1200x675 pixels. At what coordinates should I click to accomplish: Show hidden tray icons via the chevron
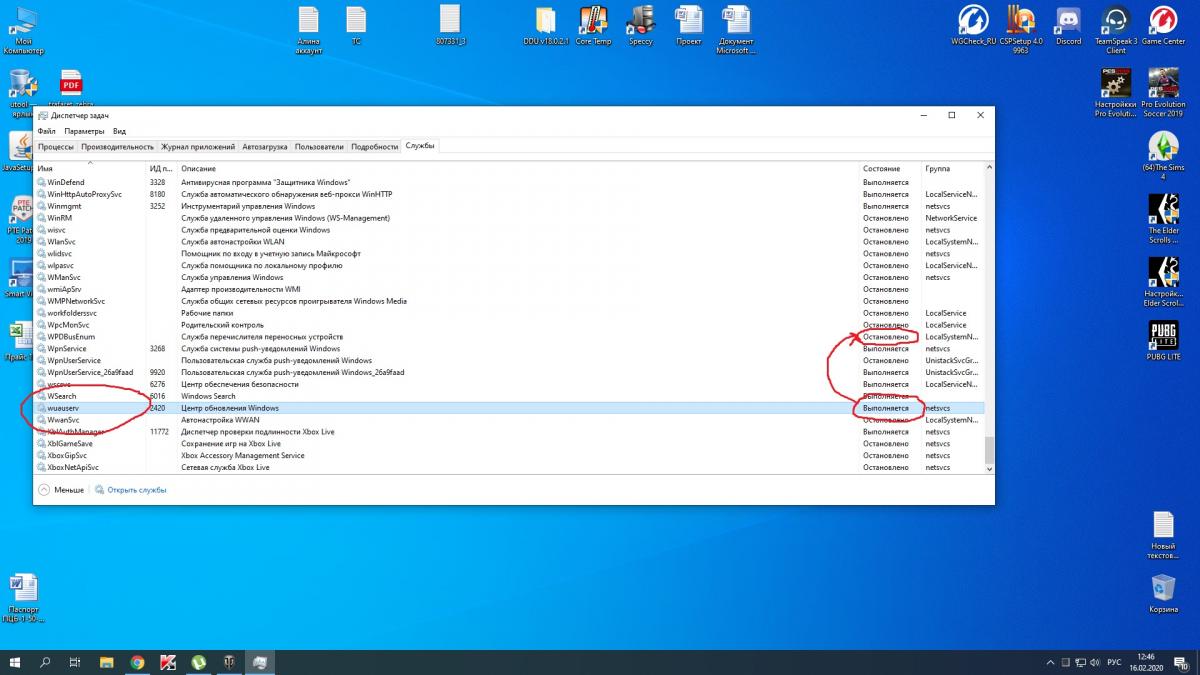tap(1049, 662)
